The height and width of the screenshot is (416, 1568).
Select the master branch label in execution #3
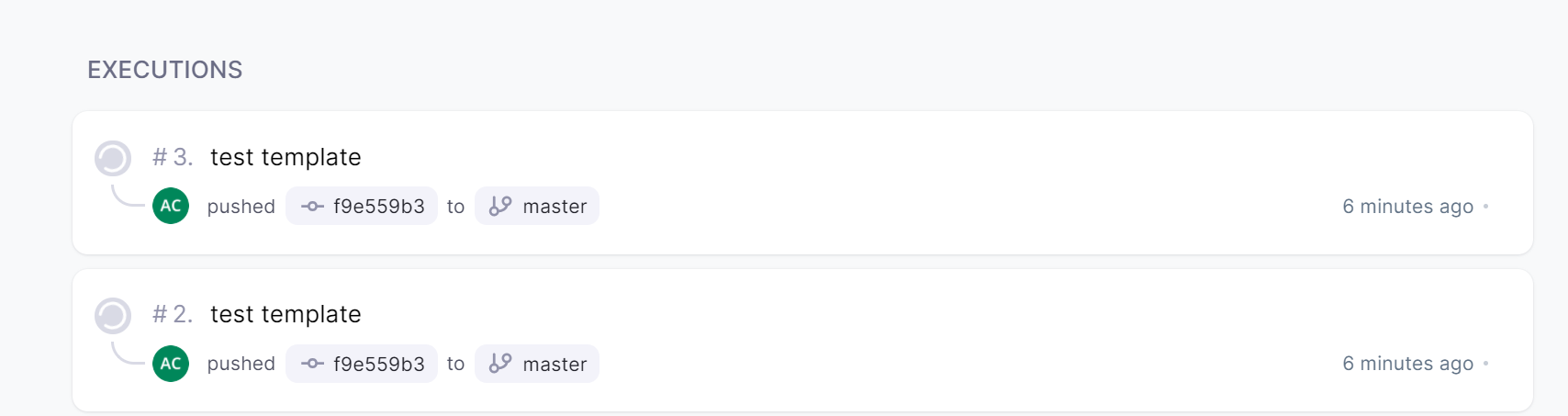click(x=554, y=207)
